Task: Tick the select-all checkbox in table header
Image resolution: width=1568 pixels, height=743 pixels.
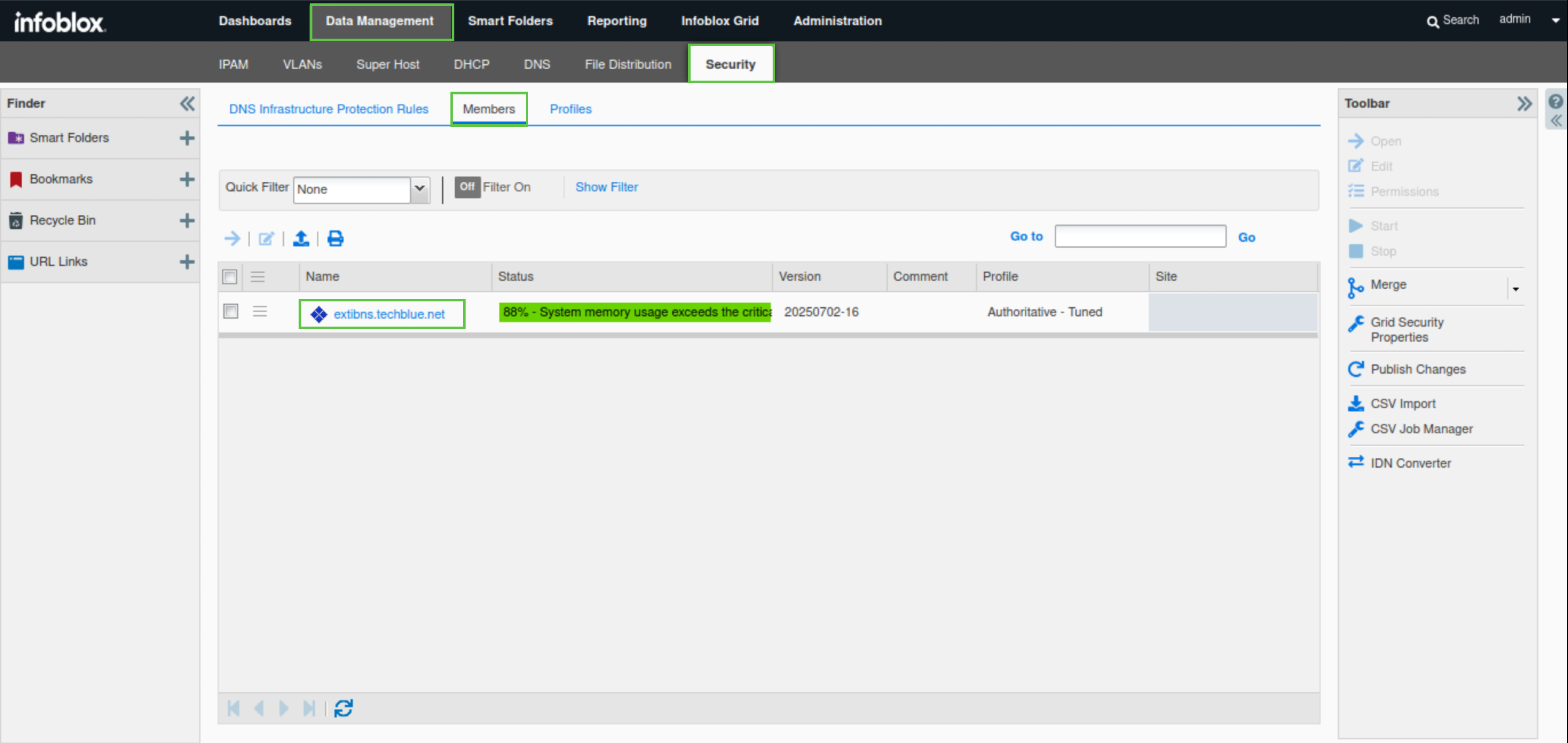Action: tap(229, 277)
